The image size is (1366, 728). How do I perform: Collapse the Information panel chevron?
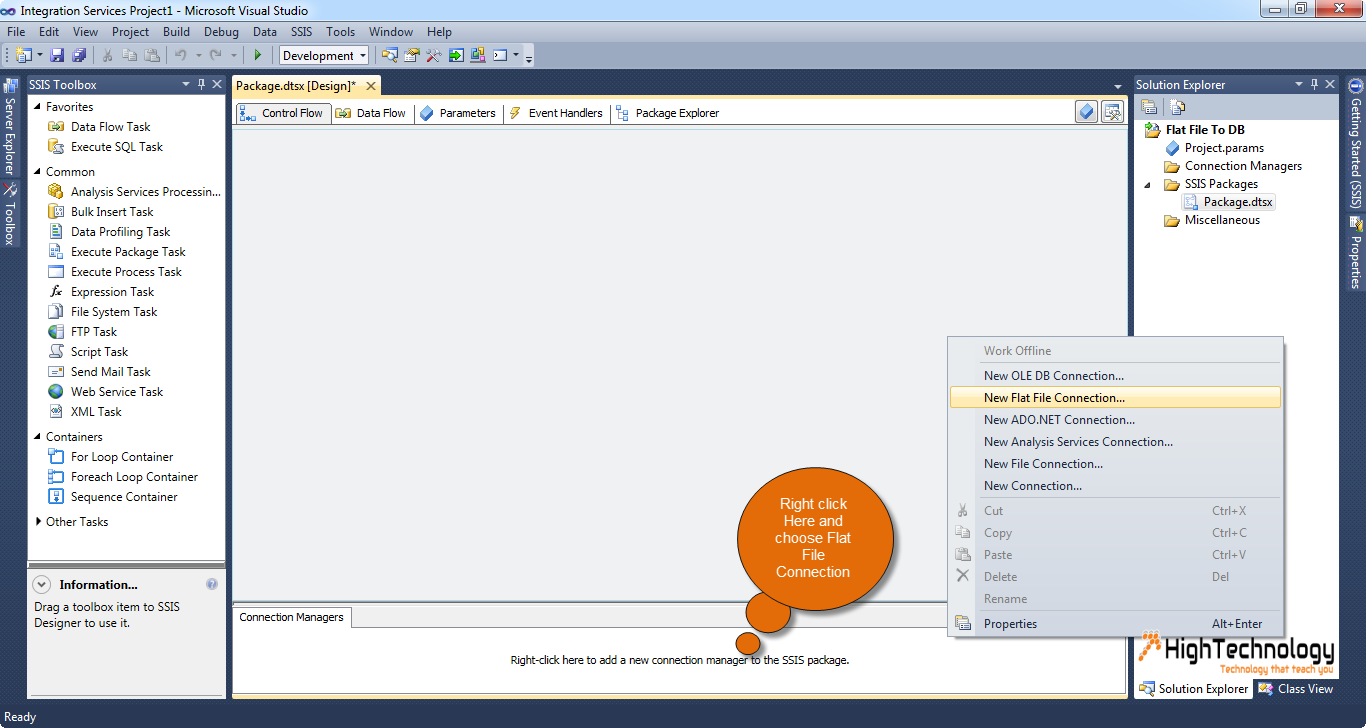[42, 584]
